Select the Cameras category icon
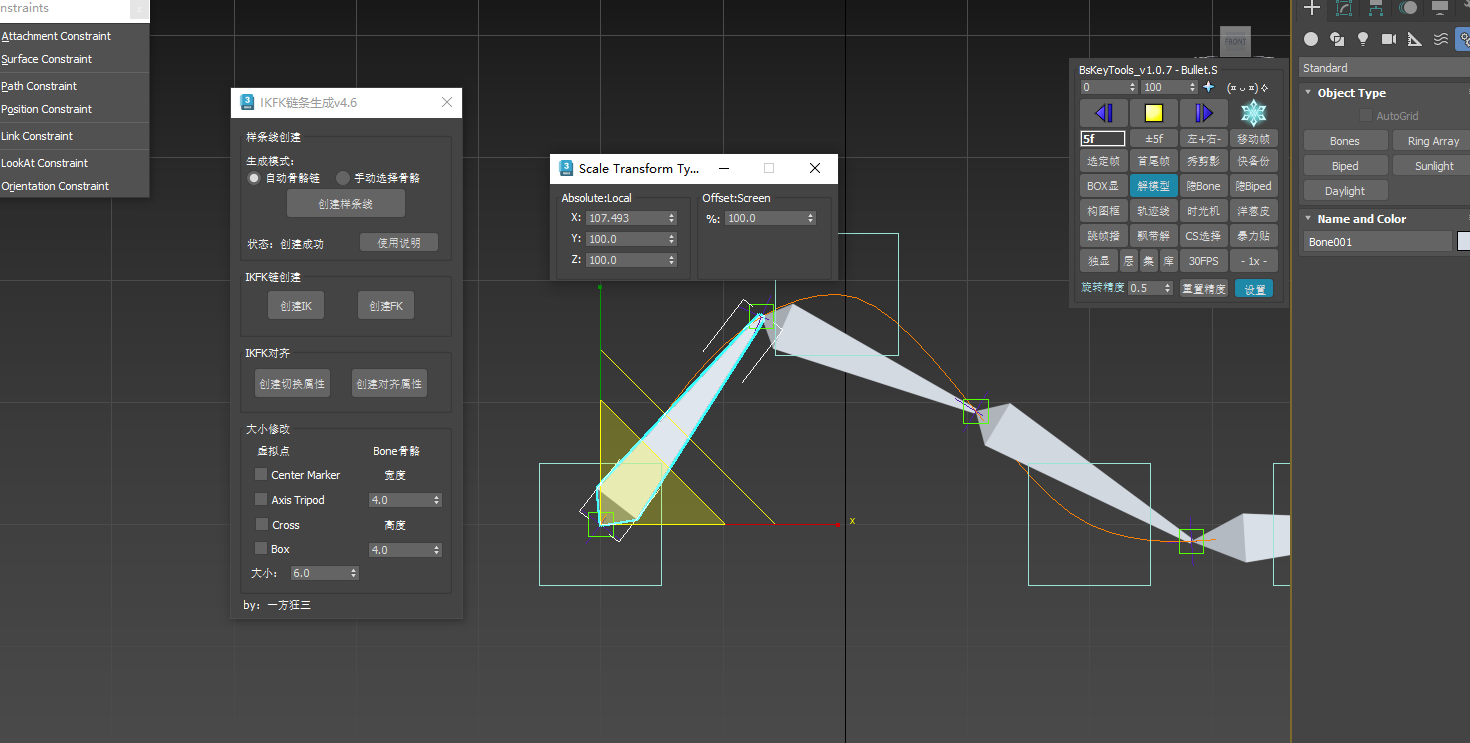 pos(1388,39)
